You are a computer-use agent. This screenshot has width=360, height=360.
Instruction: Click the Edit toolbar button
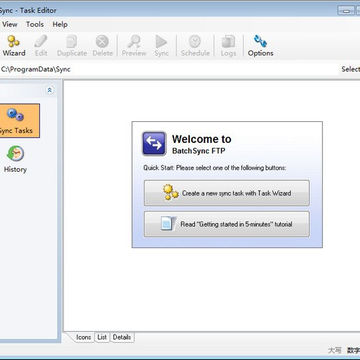pos(41,46)
